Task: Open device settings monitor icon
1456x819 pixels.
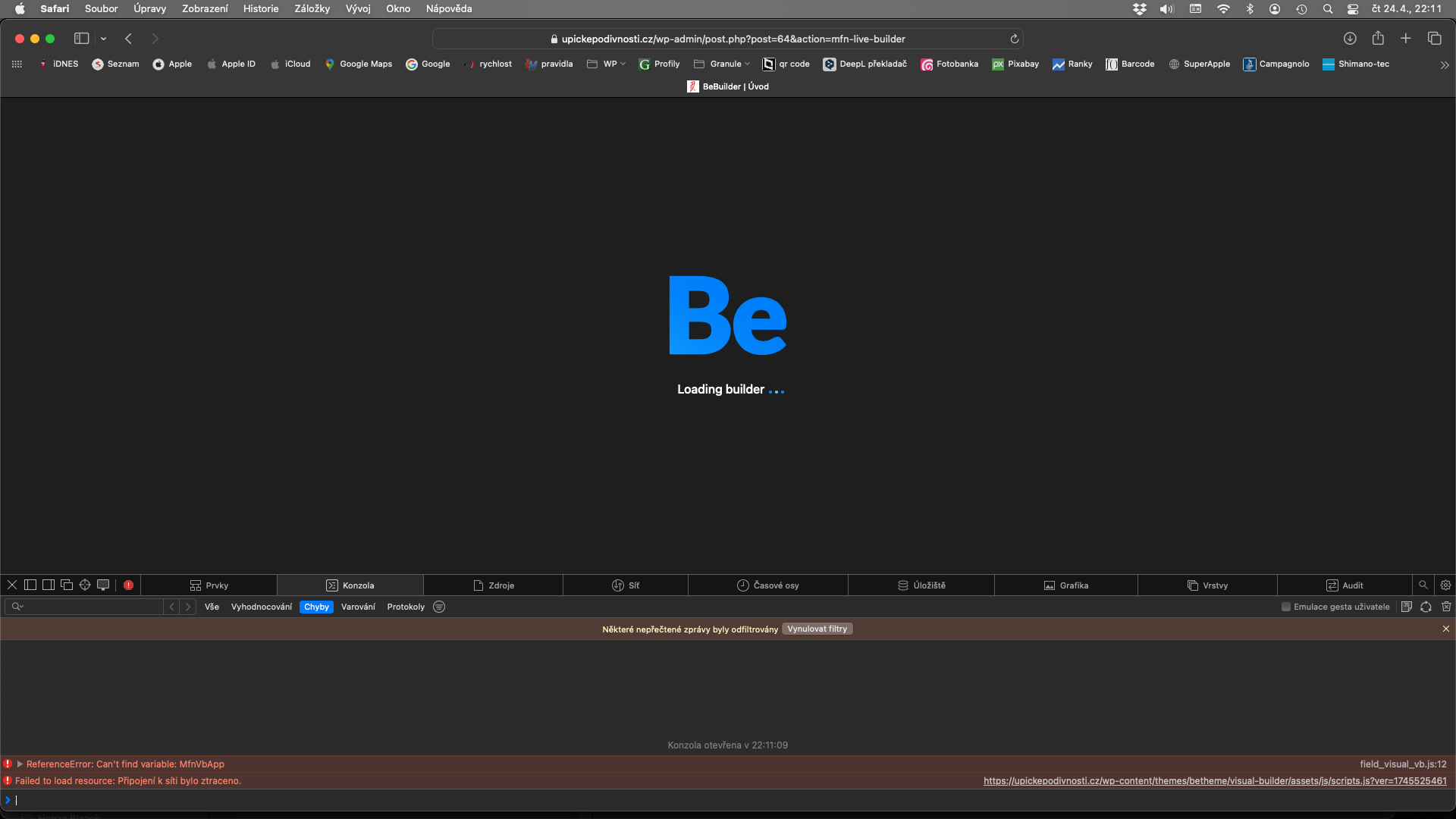Action: click(103, 585)
